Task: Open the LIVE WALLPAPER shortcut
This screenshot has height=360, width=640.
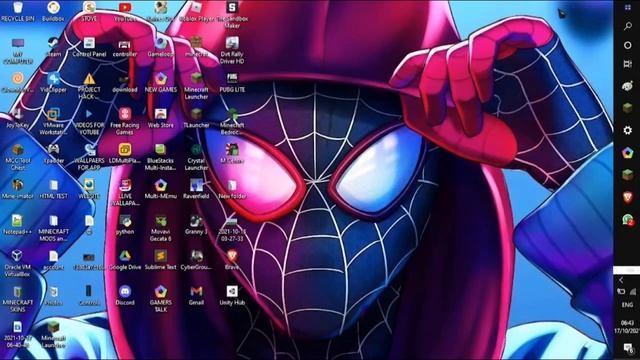Action: (125, 192)
